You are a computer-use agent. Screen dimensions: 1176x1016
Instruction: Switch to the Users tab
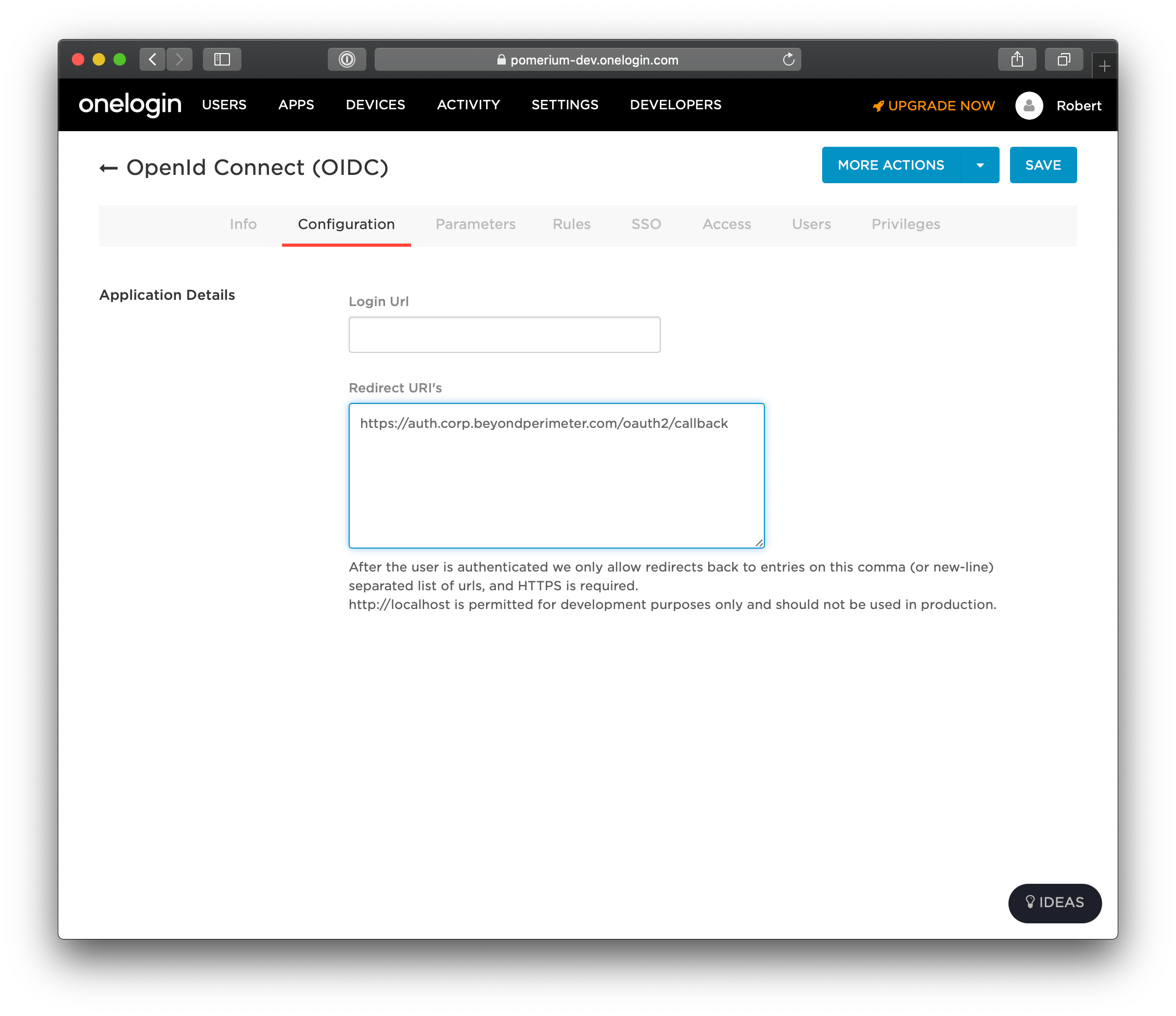pyautogui.click(x=811, y=224)
